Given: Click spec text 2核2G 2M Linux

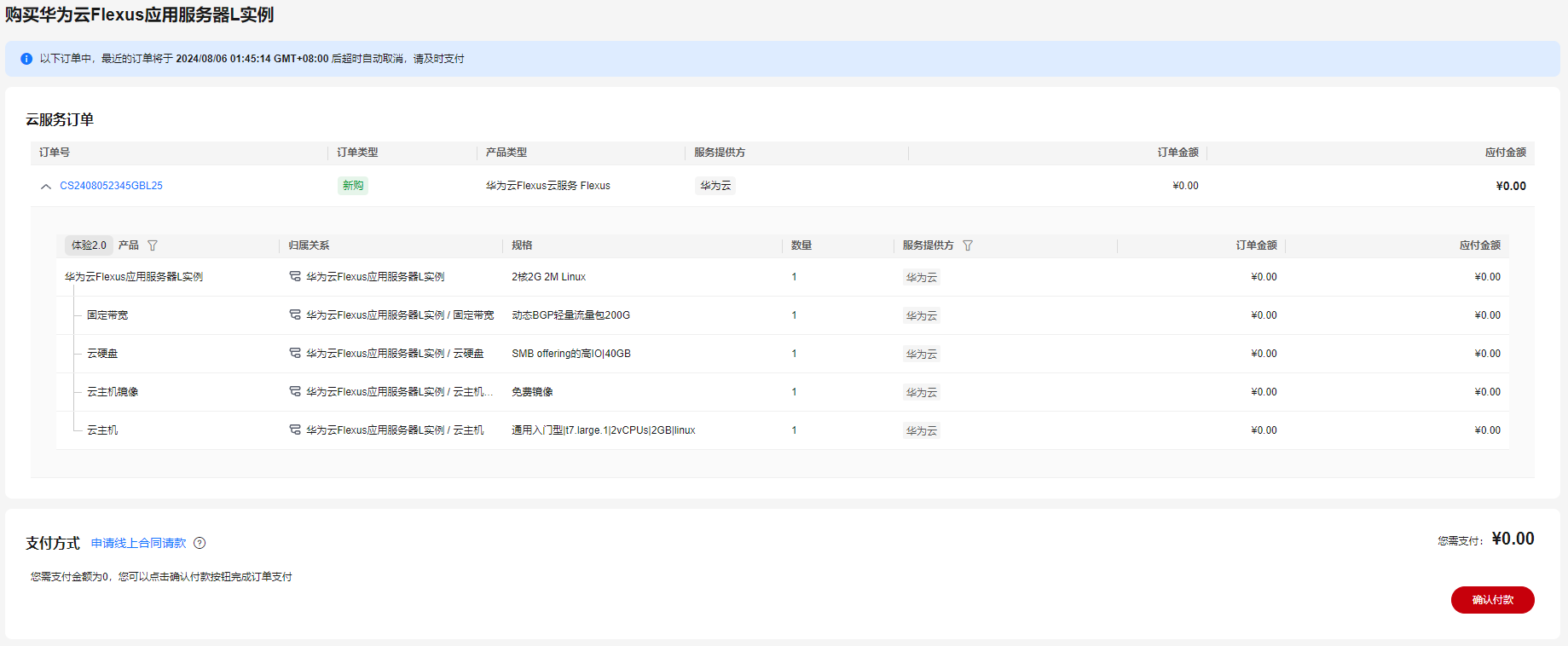Looking at the screenshot, I should [x=548, y=277].
